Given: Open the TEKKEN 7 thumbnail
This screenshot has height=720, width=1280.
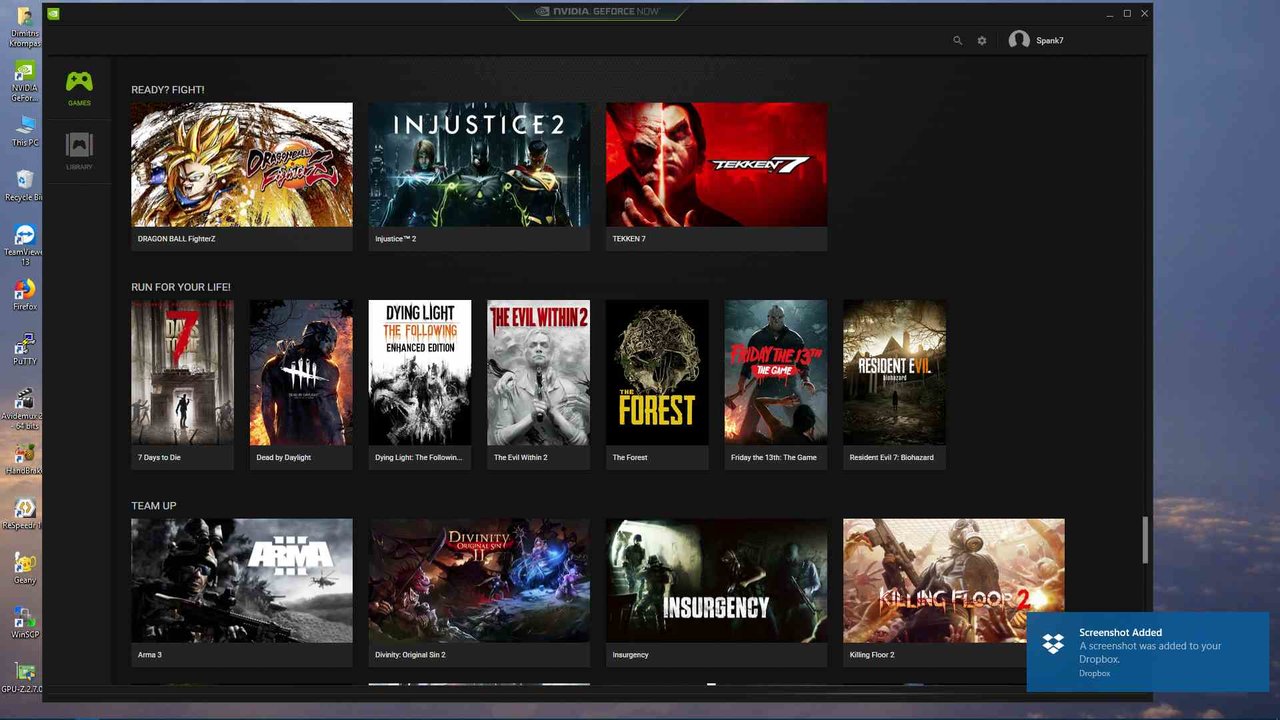Looking at the screenshot, I should tap(716, 165).
